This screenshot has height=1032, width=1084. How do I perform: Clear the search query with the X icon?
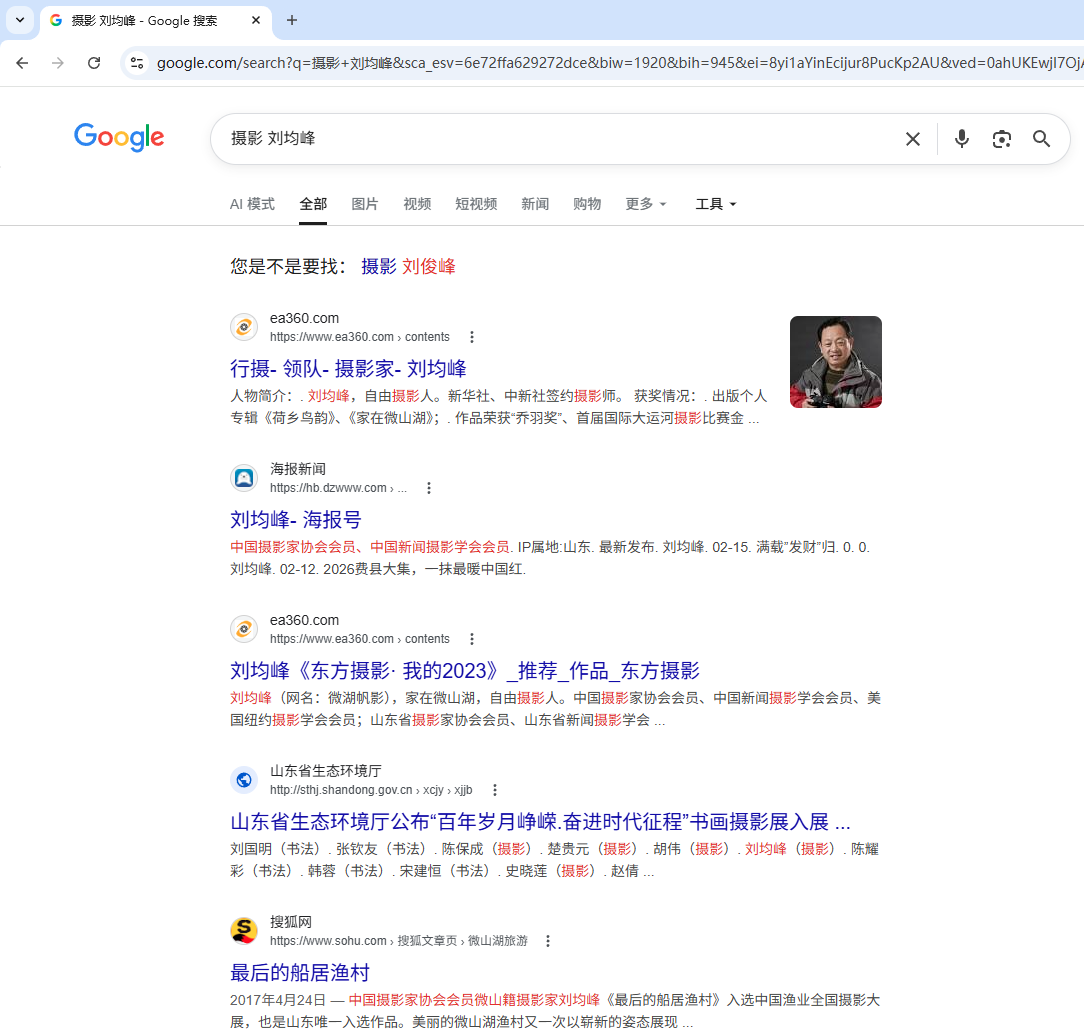click(x=912, y=139)
